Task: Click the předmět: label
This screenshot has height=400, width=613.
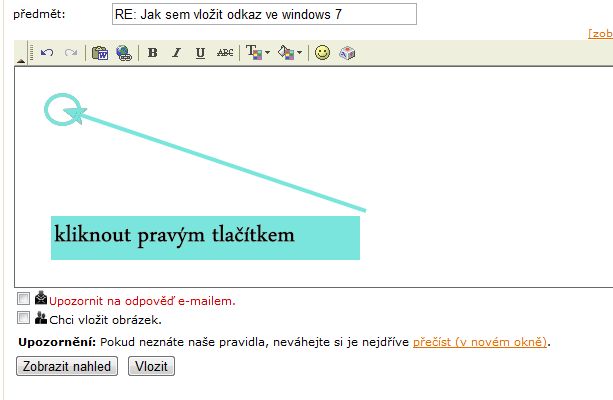Action: [x=39, y=14]
